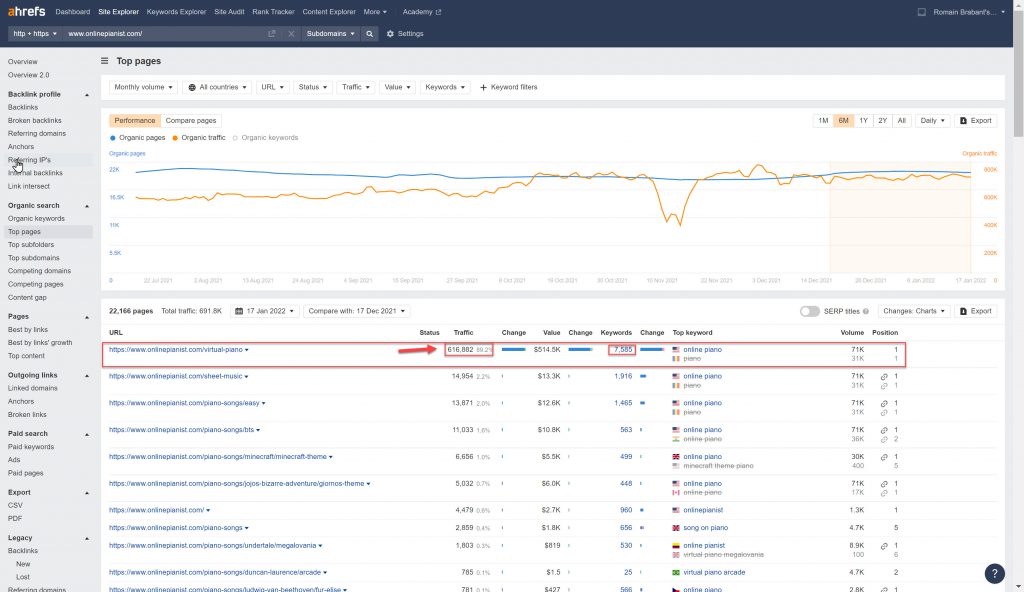
Task: Click the help question mark button
Action: coord(994,574)
